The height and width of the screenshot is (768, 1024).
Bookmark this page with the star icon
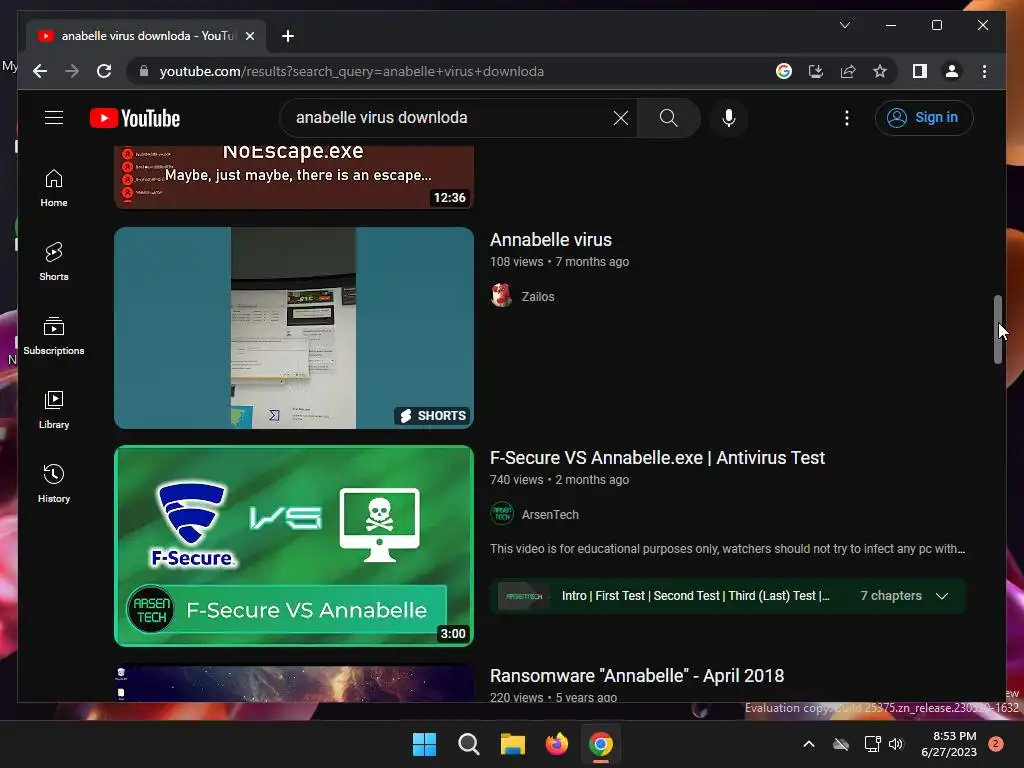click(880, 71)
